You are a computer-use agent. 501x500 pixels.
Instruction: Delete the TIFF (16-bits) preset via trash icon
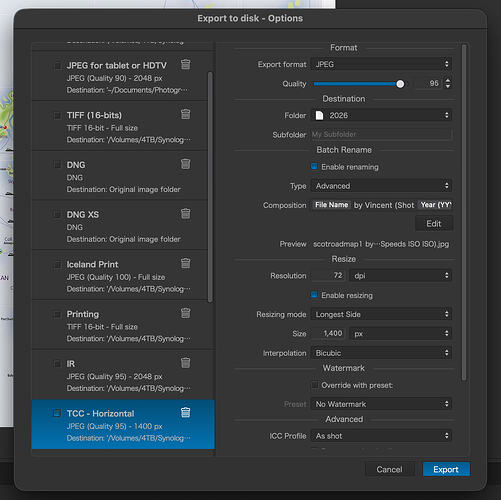[x=186, y=114]
